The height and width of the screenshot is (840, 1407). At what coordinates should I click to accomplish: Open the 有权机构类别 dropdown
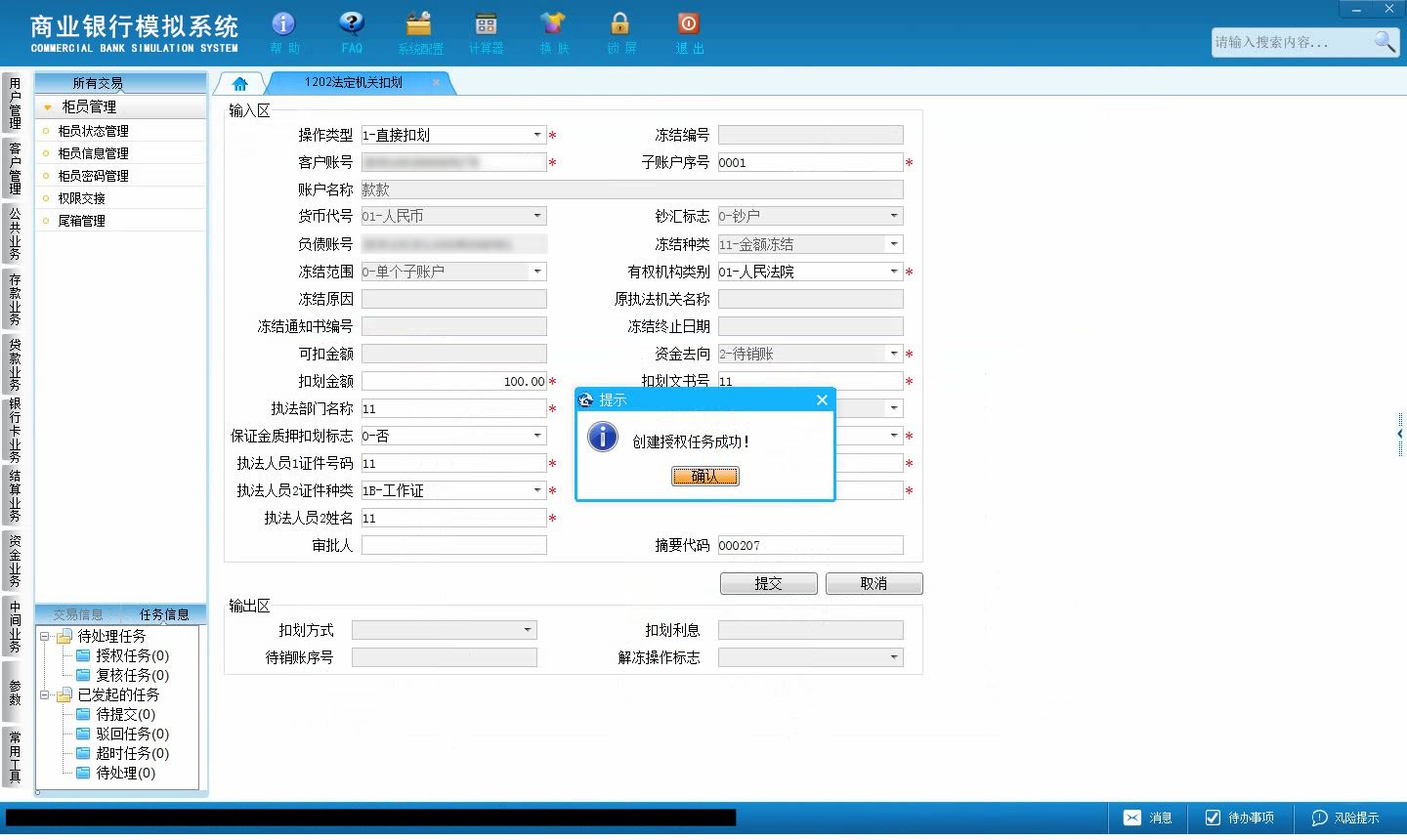point(894,272)
